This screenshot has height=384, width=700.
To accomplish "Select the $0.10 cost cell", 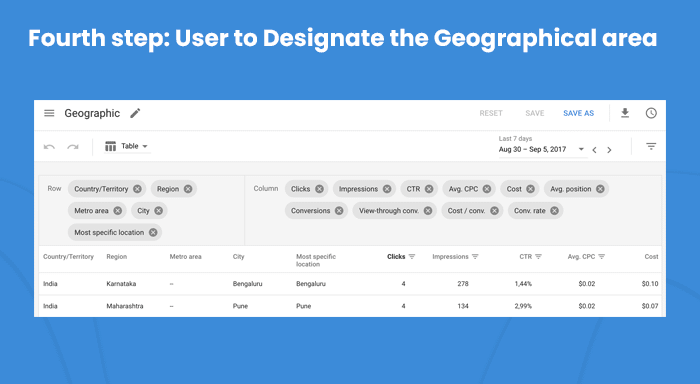I will [650, 284].
